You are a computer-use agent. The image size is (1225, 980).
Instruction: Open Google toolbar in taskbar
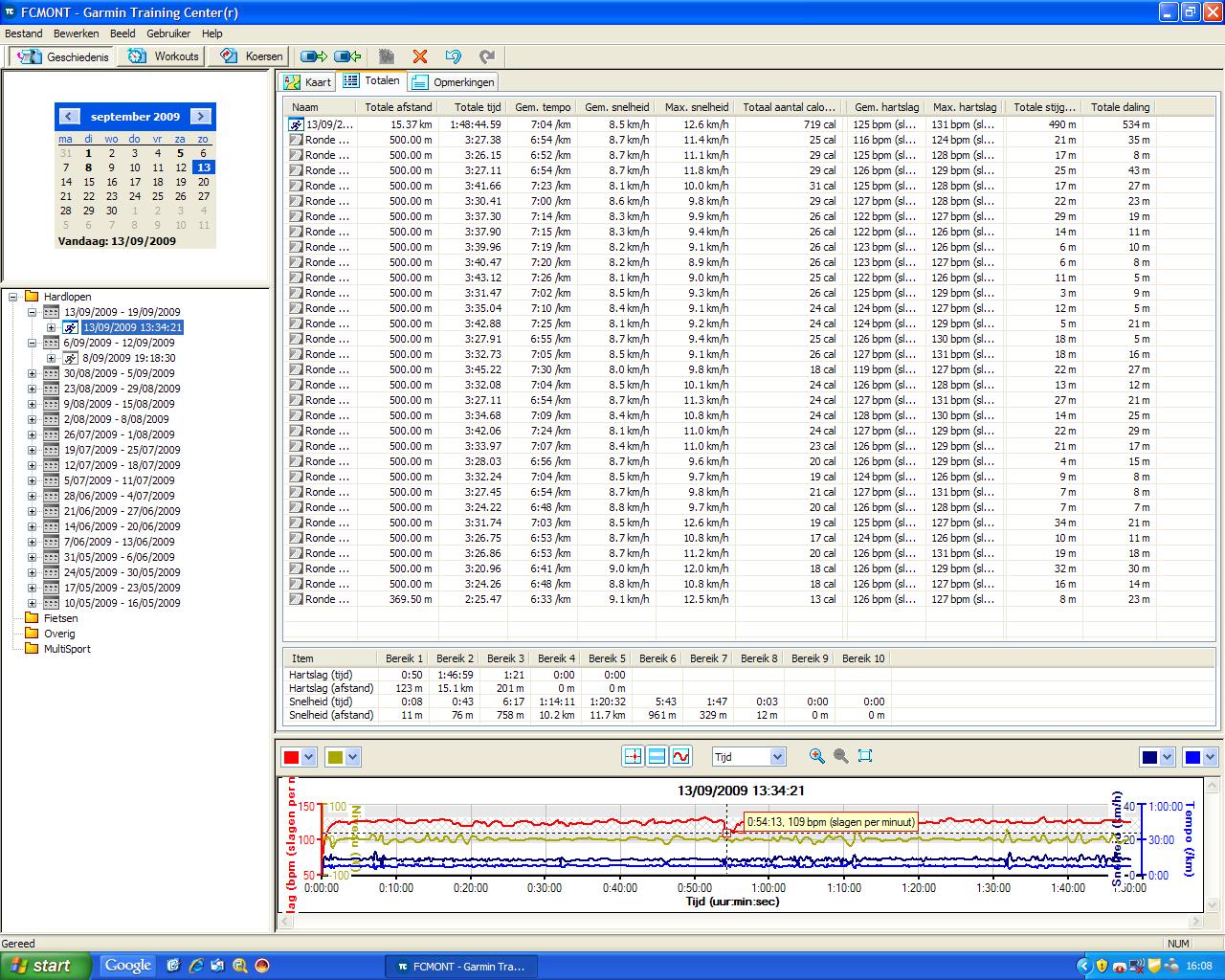click(x=128, y=966)
